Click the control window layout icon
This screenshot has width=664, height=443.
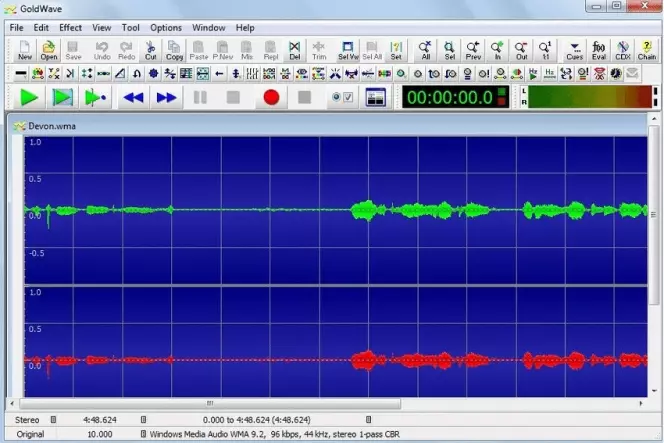coord(376,97)
